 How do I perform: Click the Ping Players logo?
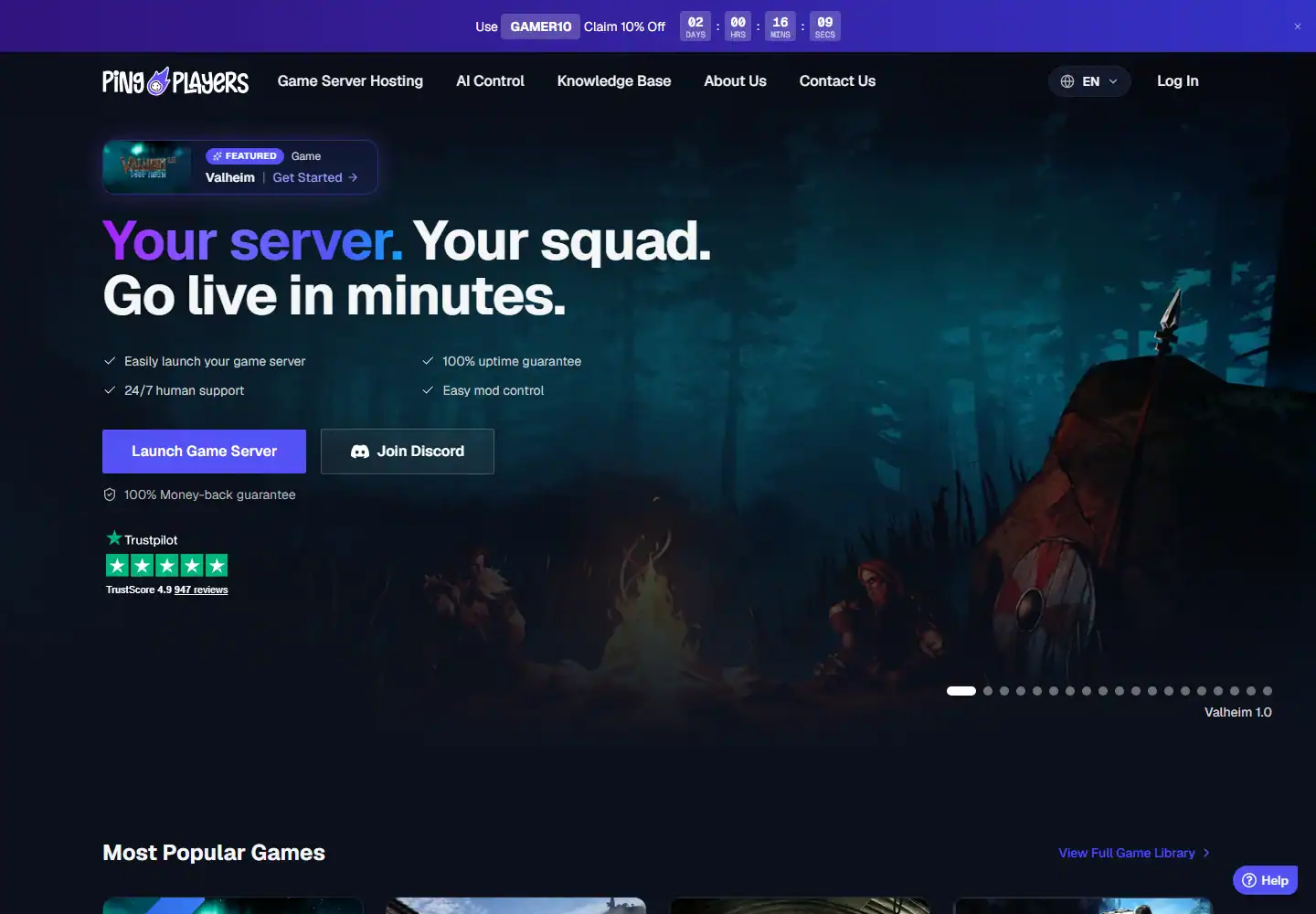[175, 81]
